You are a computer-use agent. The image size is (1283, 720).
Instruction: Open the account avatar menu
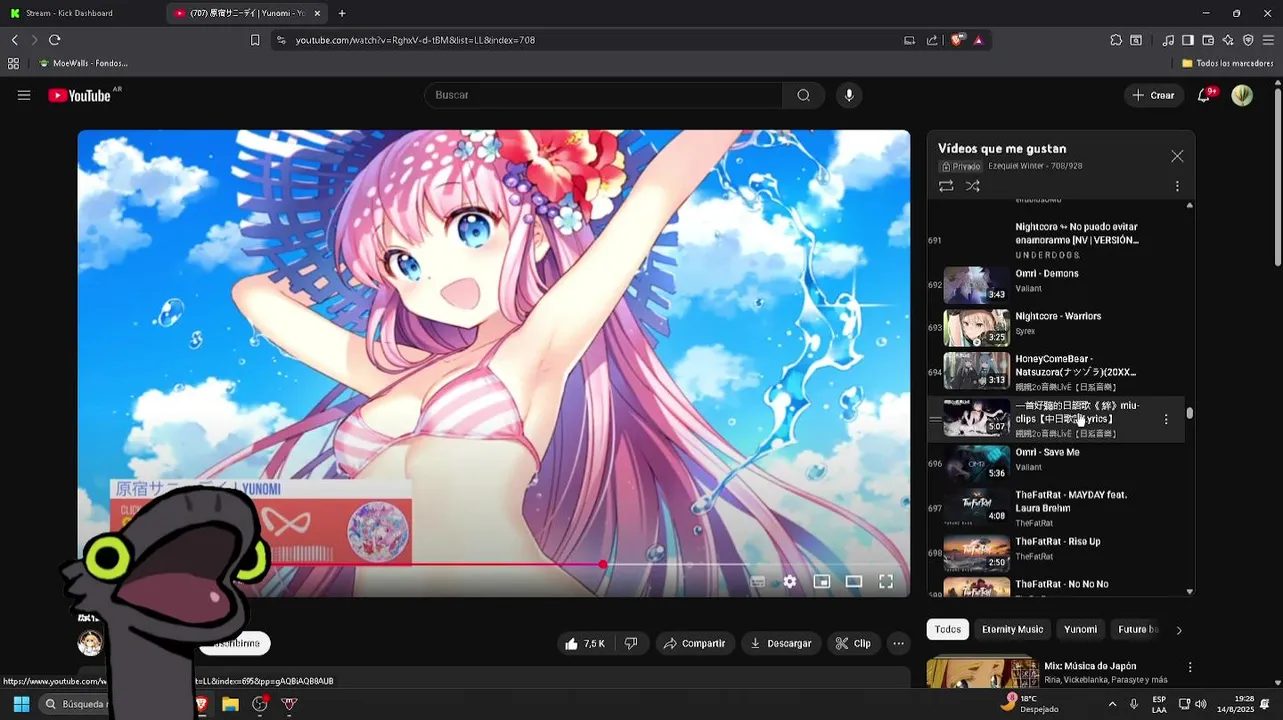[1242, 95]
